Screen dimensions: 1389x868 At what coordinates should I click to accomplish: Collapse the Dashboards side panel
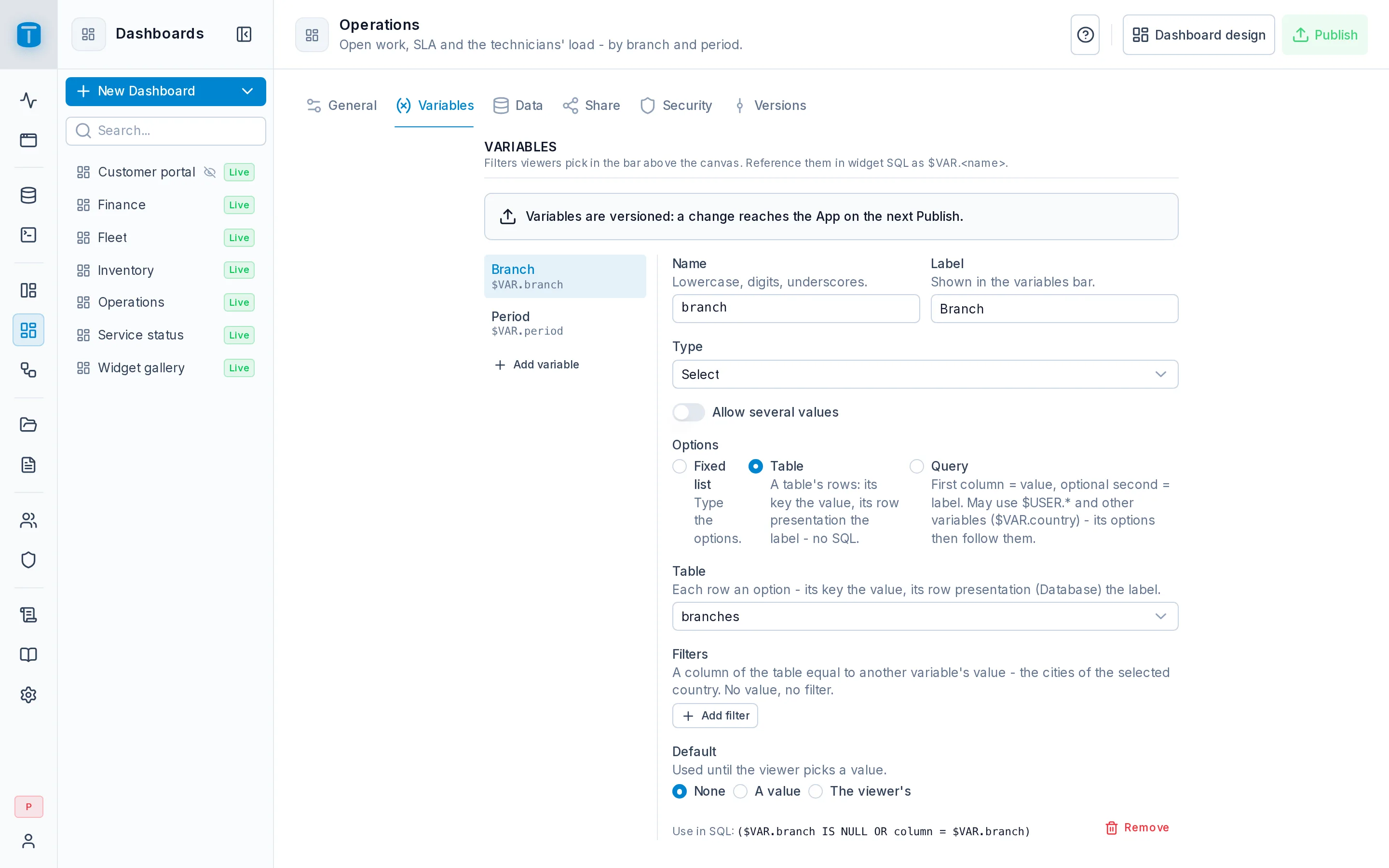(x=244, y=34)
